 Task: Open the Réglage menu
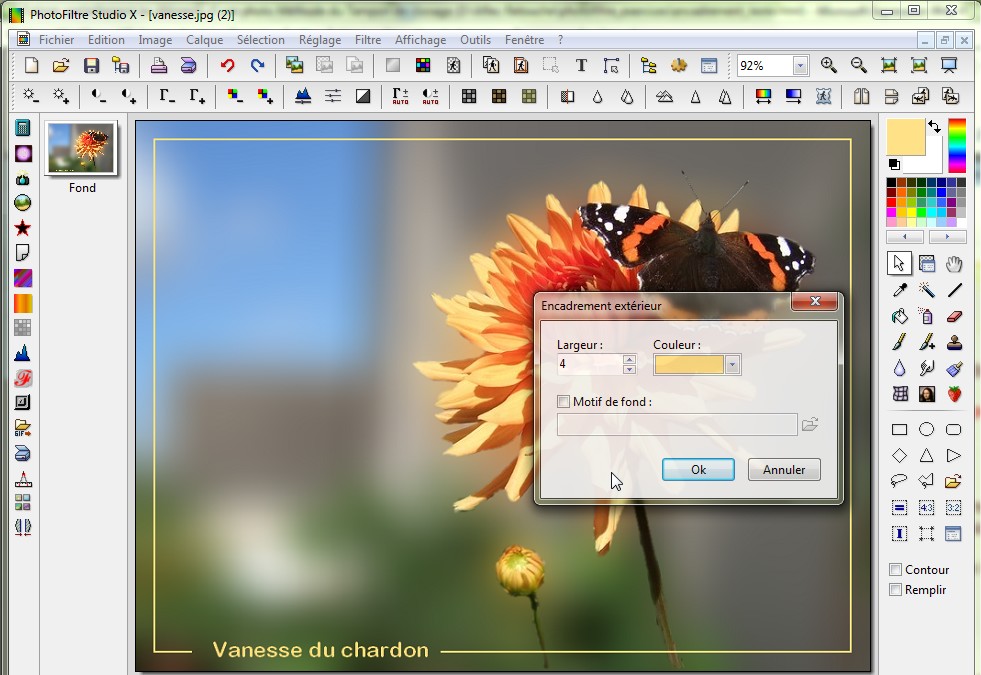click(320, 39)
